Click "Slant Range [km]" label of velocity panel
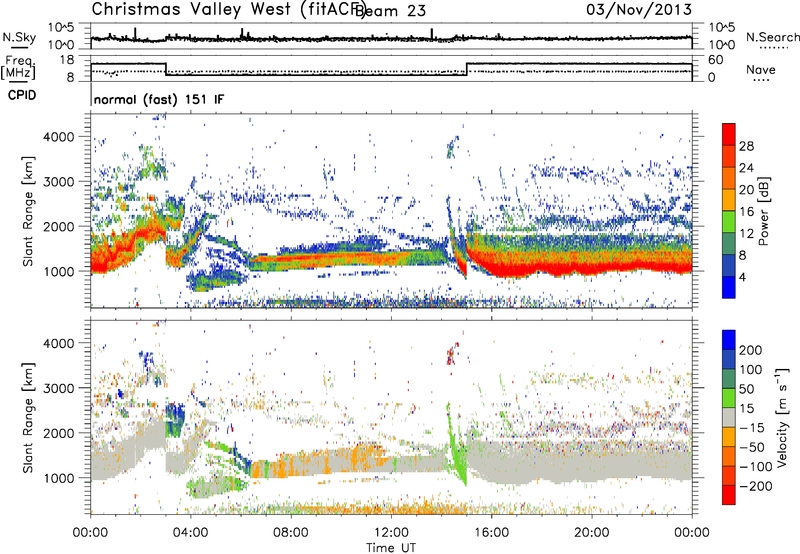This screenshot has width=800, height=554. [28, 417]
